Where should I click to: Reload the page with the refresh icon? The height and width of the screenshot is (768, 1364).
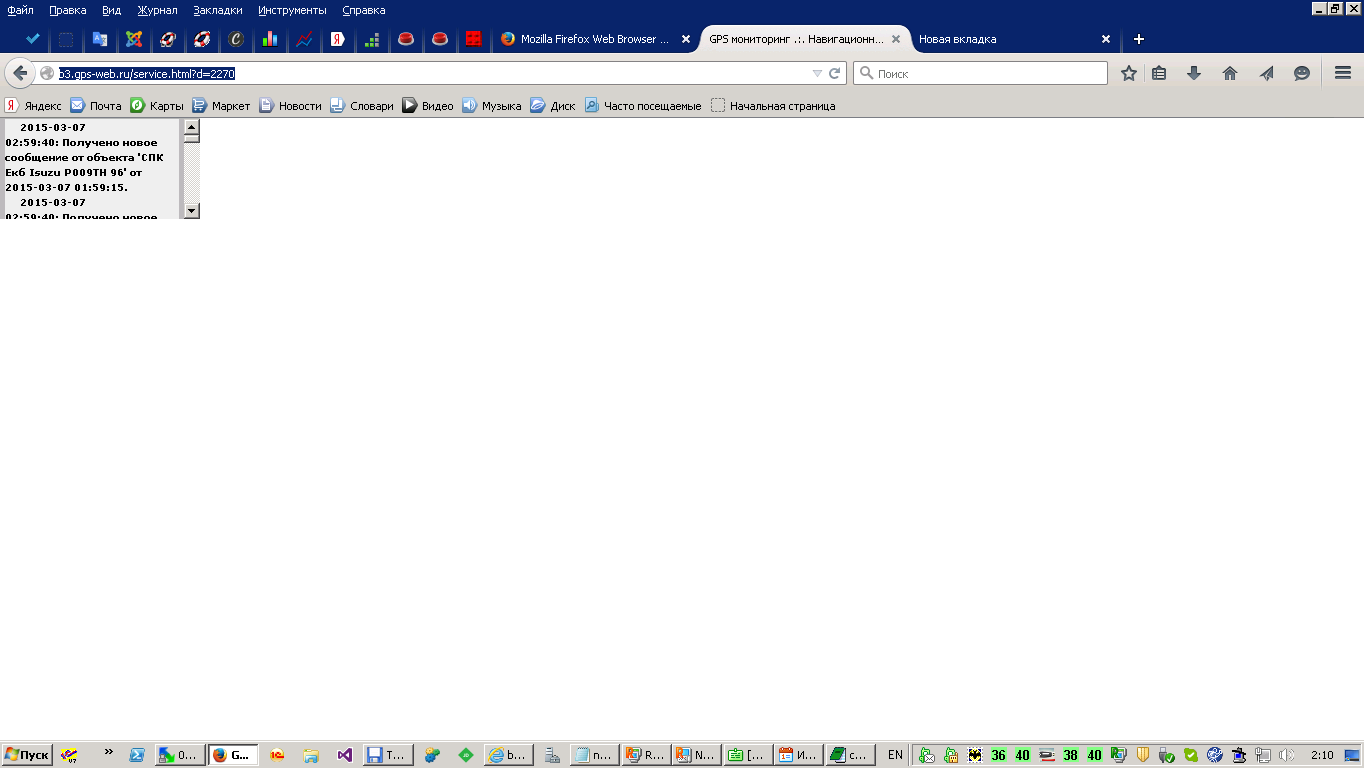click(x=834, y=73)
